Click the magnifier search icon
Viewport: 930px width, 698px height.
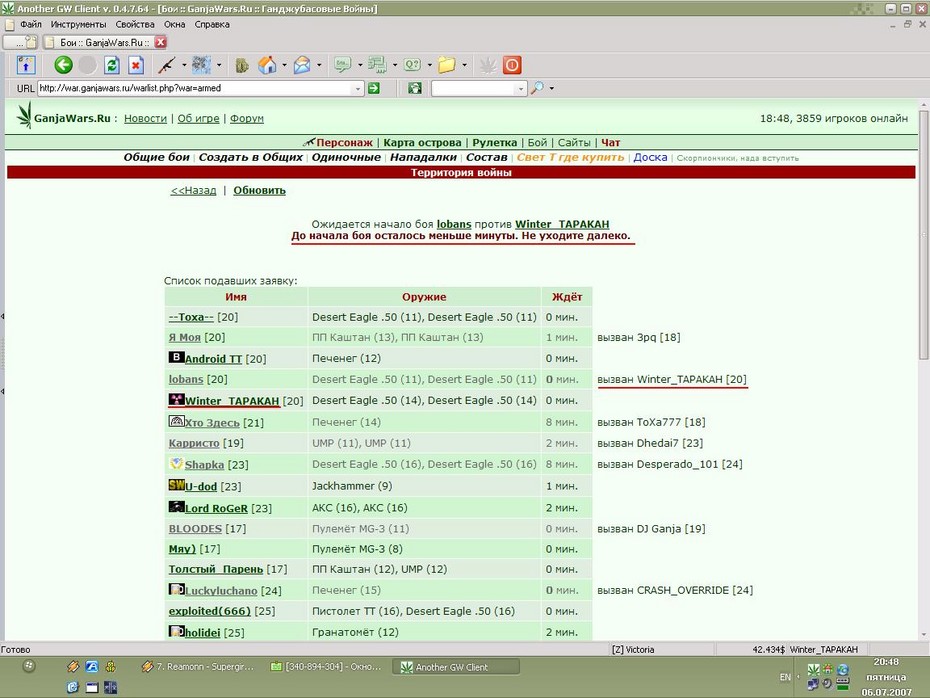tap(537, 88)
